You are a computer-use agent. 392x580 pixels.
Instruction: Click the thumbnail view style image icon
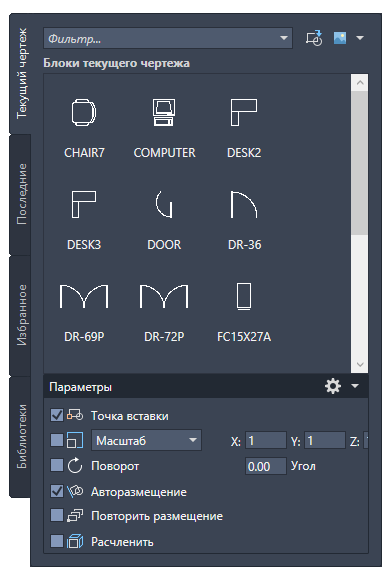[x=340, y=38]
